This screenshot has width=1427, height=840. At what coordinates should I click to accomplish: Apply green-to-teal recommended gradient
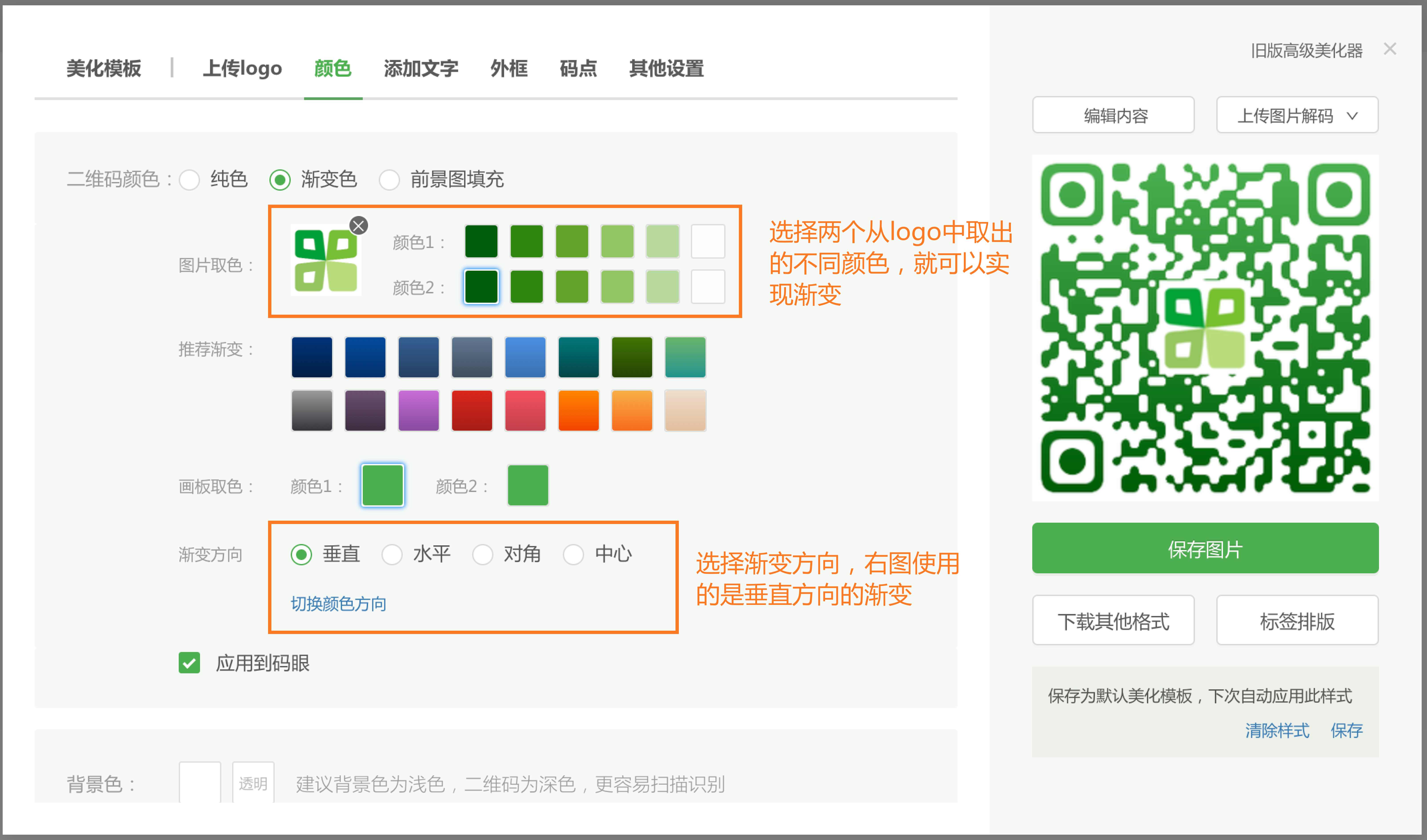pyautogui.click(x=685, y=357)
